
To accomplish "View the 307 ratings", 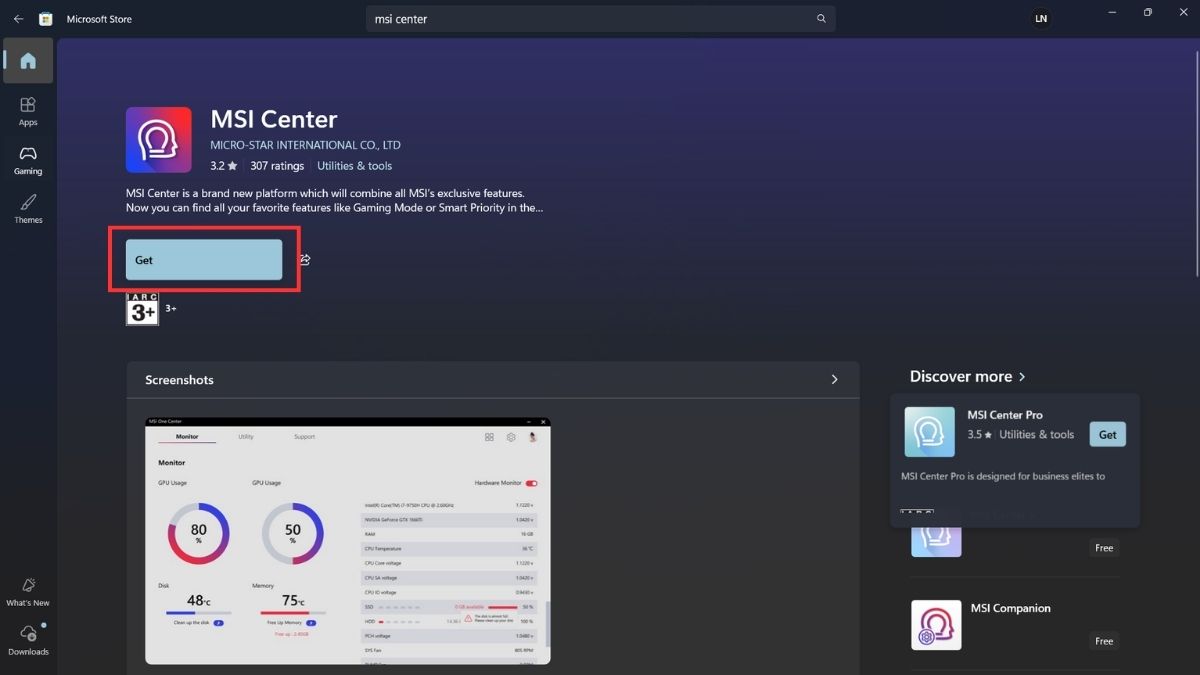I will (277, 166).
